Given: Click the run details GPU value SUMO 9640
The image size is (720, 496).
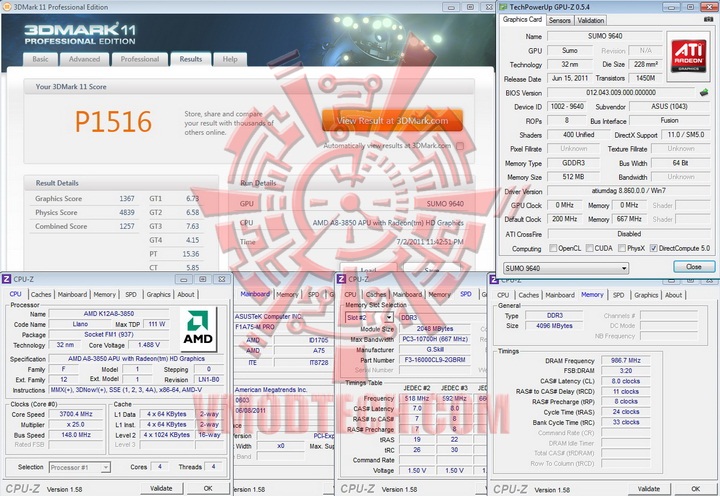Looking at the screenshot, I should click(445, 203).
